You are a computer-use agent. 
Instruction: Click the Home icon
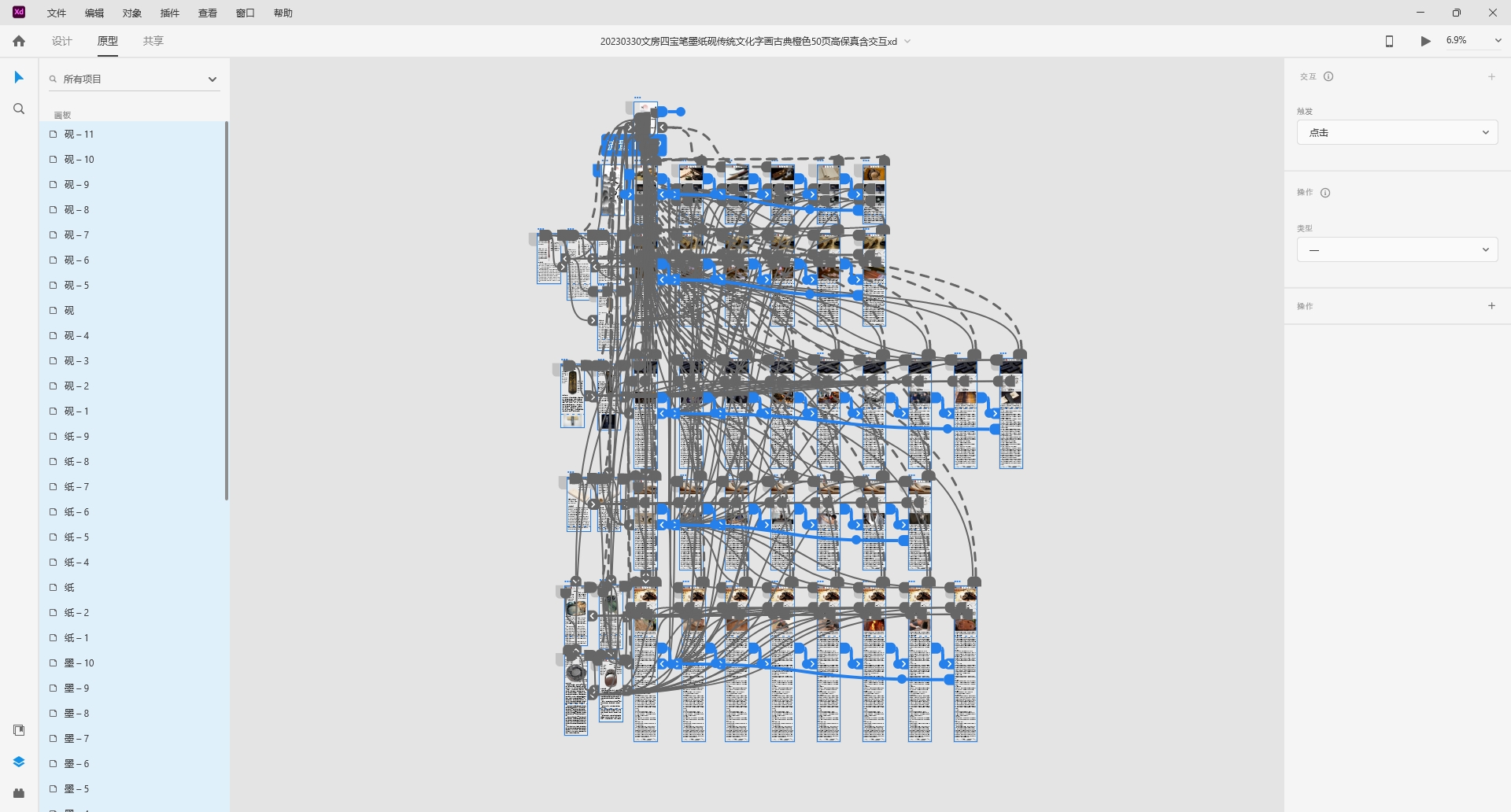pos(19,41)
